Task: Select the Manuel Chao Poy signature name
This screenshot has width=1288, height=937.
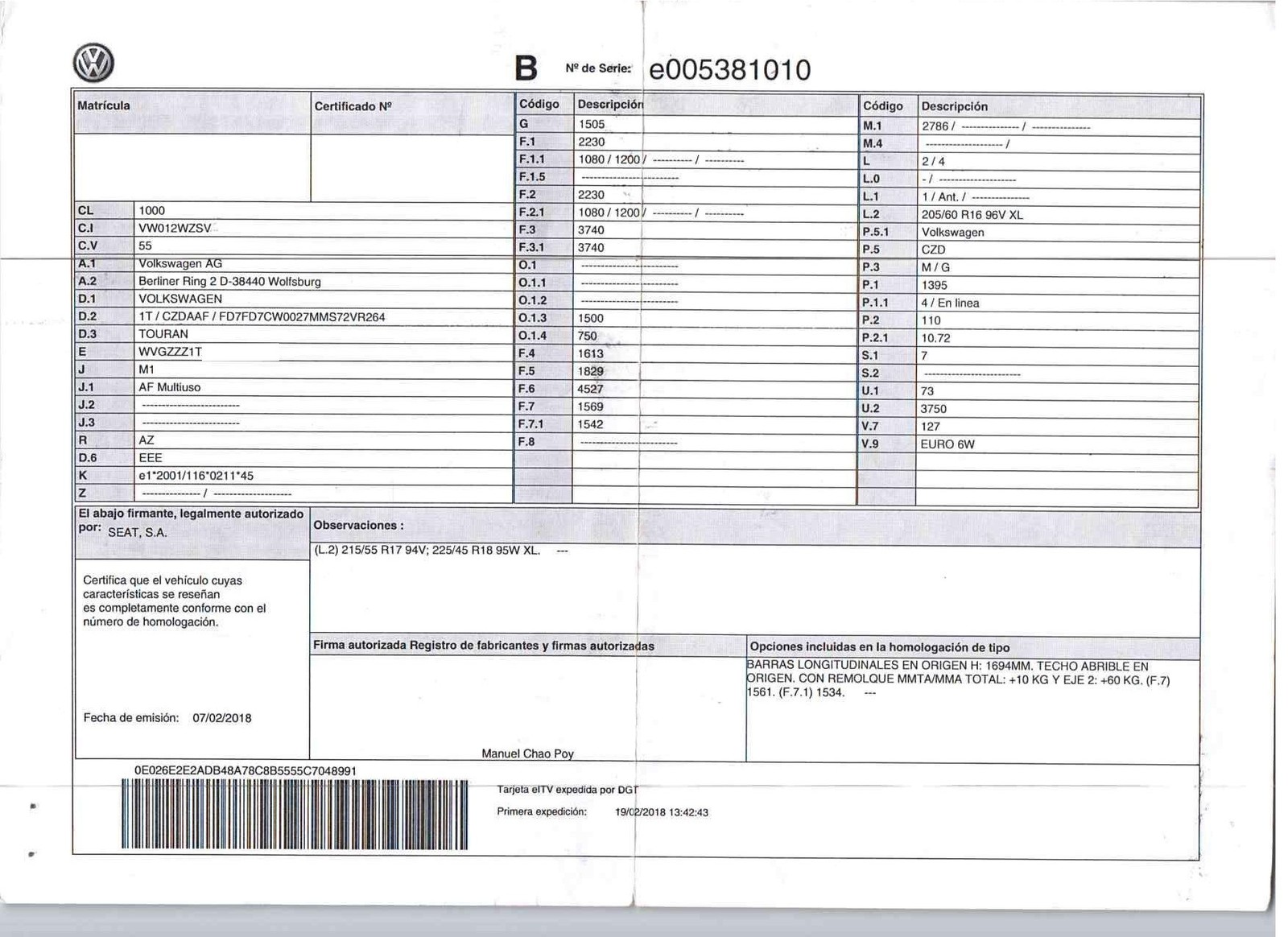Action: tap(528, 753)
